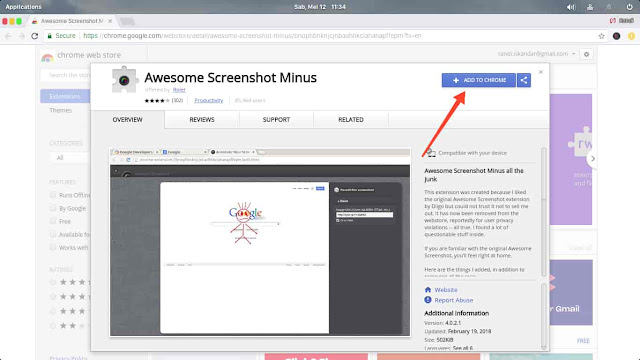Click the Report Abuse warning icon
The image size is (640, 360).
click(x=428, y=300)
